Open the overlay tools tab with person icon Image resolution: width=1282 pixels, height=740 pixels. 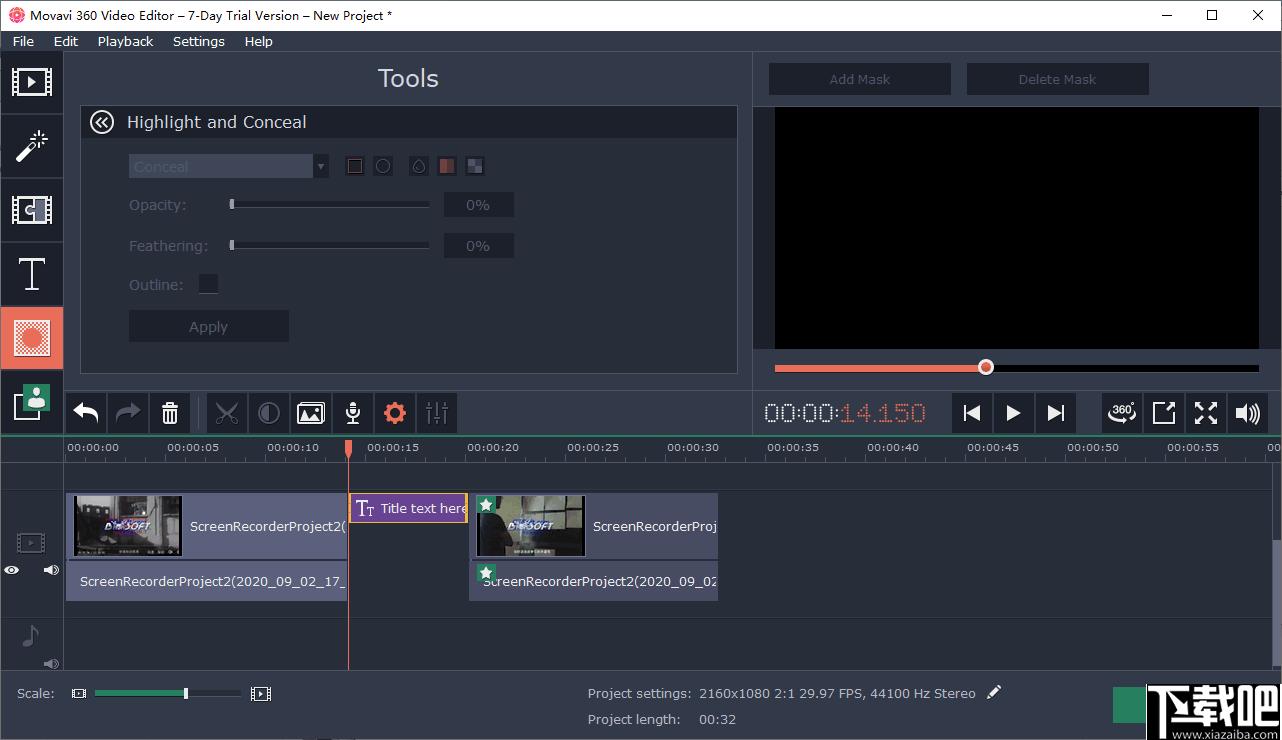point(31,401)
